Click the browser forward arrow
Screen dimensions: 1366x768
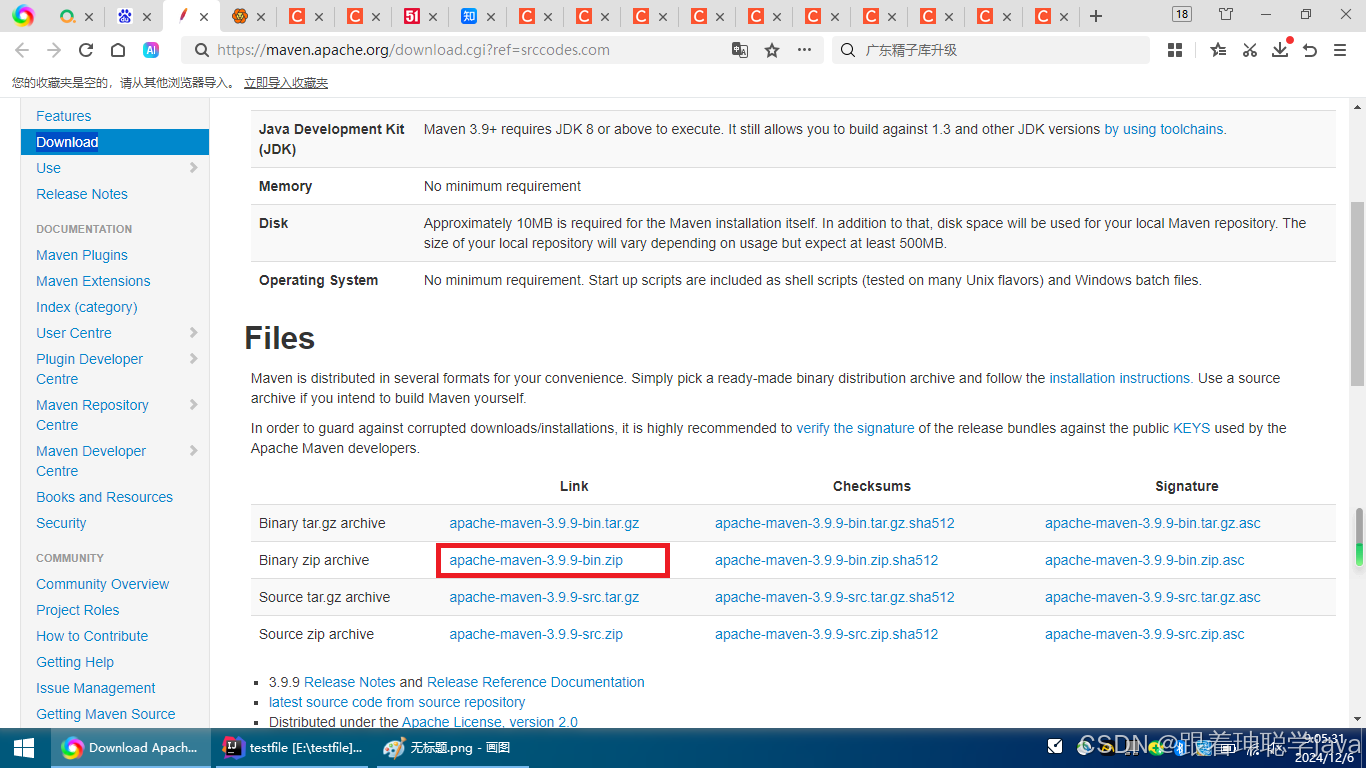tap(54, 50)
